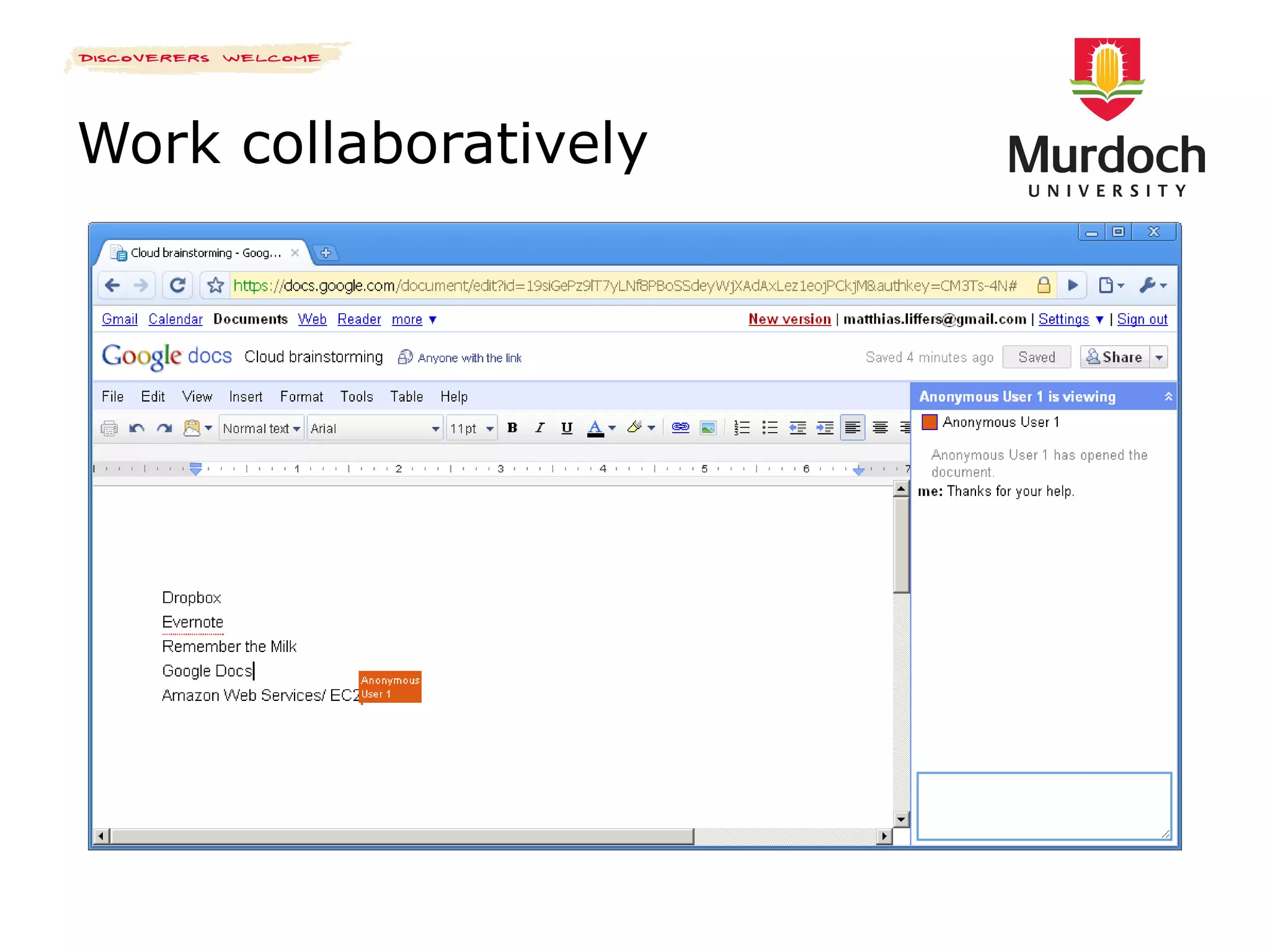The width and height of the screenshot is (1270, 952).
Task: Select left align
Action: click(853, 428)
